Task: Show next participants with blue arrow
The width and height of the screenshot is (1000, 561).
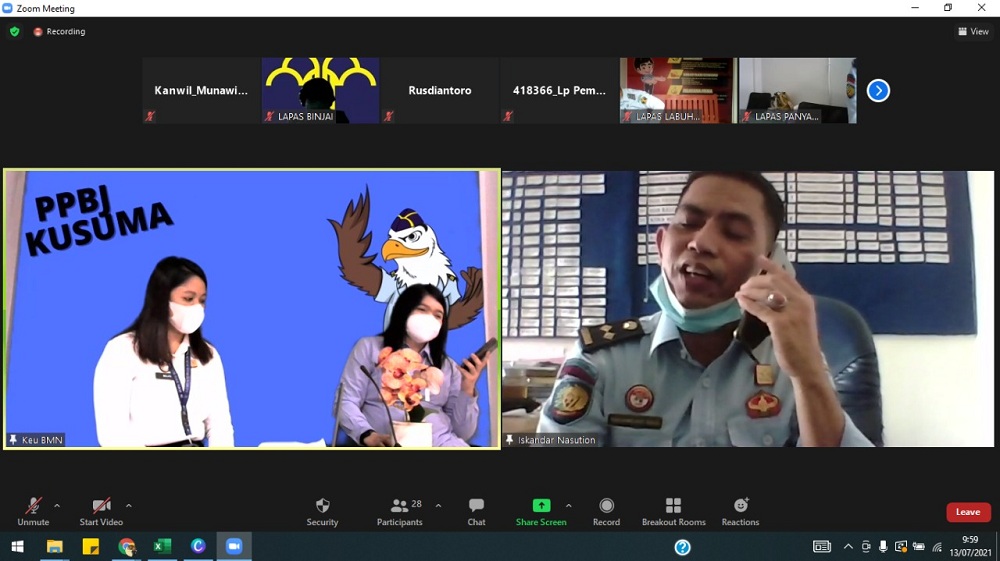Action: click(x=878, y=91)
